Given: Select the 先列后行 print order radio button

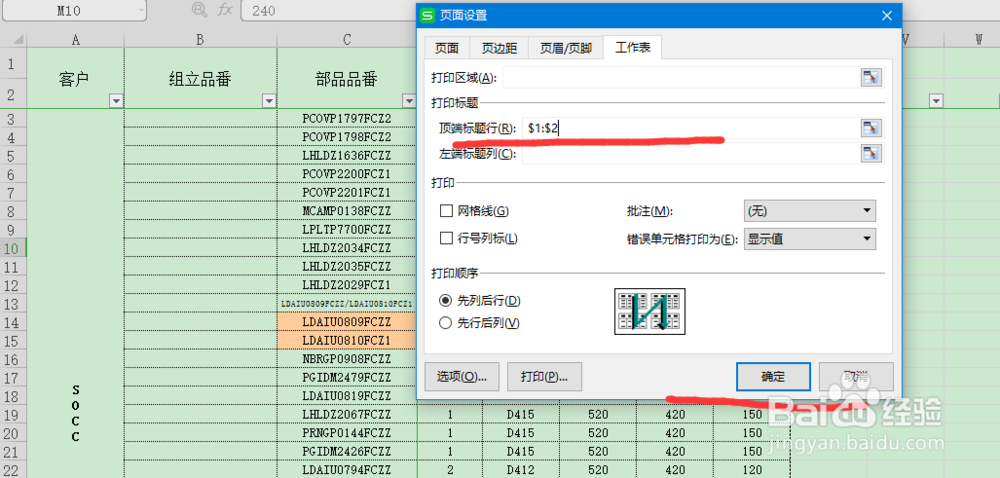Looking at the screenshot, I should coord(446,300).
